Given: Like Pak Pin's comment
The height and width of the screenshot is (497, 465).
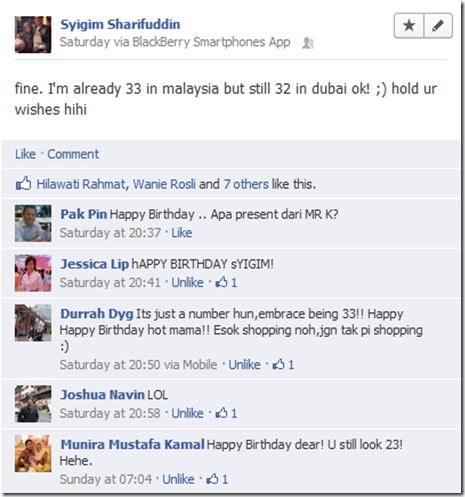Looking at the screenshot, I should point(182,233).
